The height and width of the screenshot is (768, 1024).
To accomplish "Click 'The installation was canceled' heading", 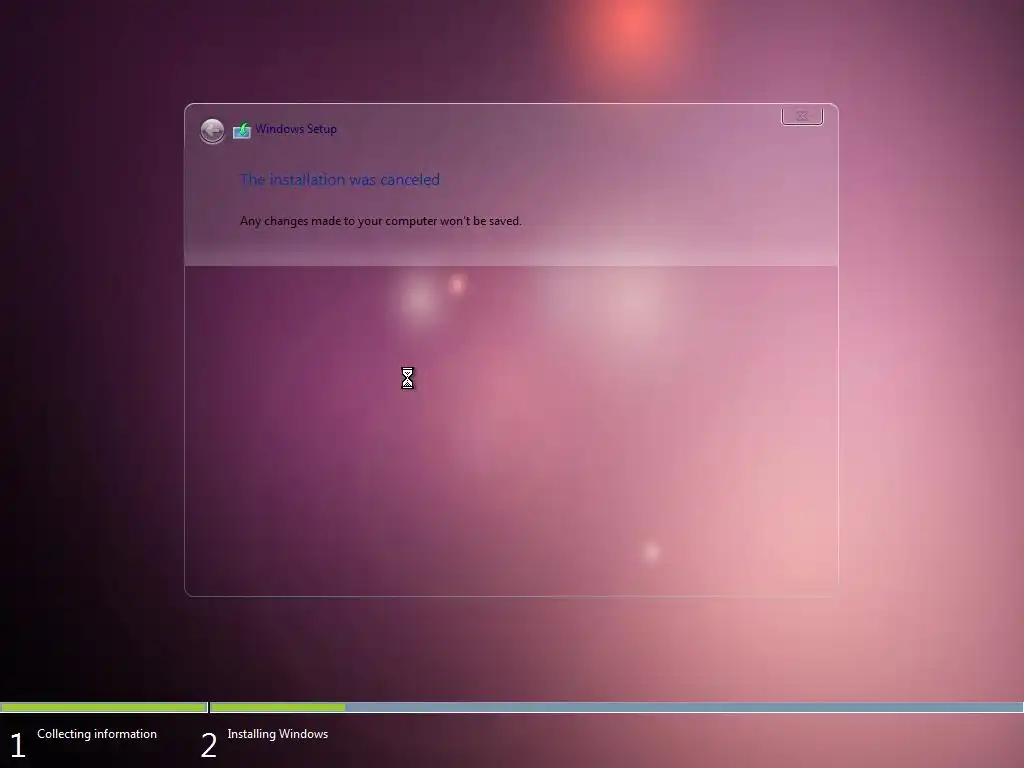I will pyautogui.click(x=340, y=180).
